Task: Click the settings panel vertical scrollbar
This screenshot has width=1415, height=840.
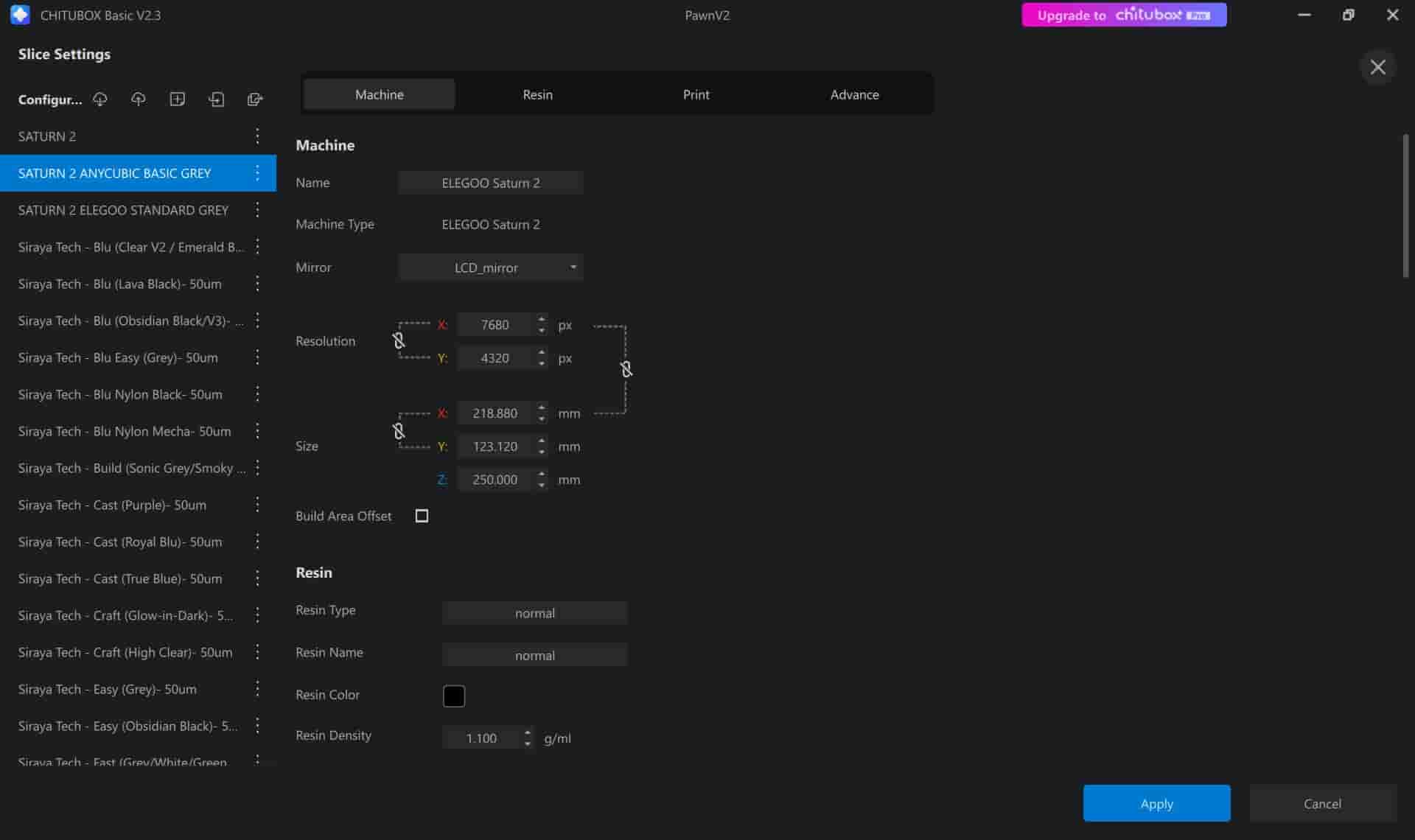Action: pyautogui.click(x=1405, y=206)
